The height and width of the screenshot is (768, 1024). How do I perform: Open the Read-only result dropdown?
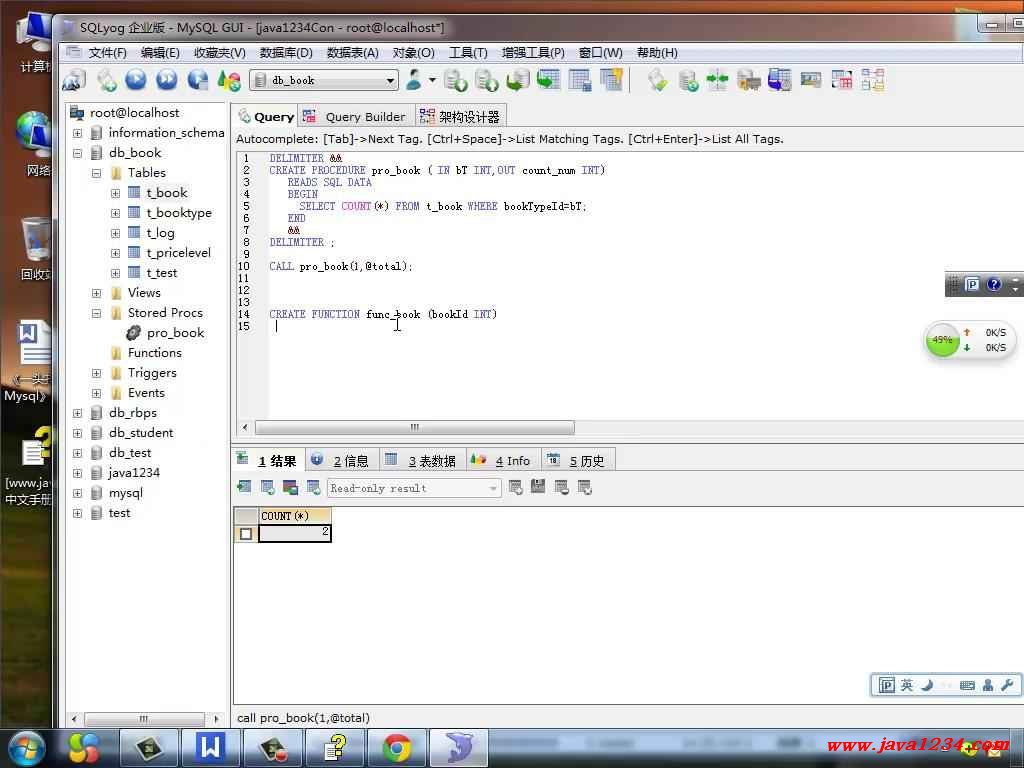click(x=414, y=488)
